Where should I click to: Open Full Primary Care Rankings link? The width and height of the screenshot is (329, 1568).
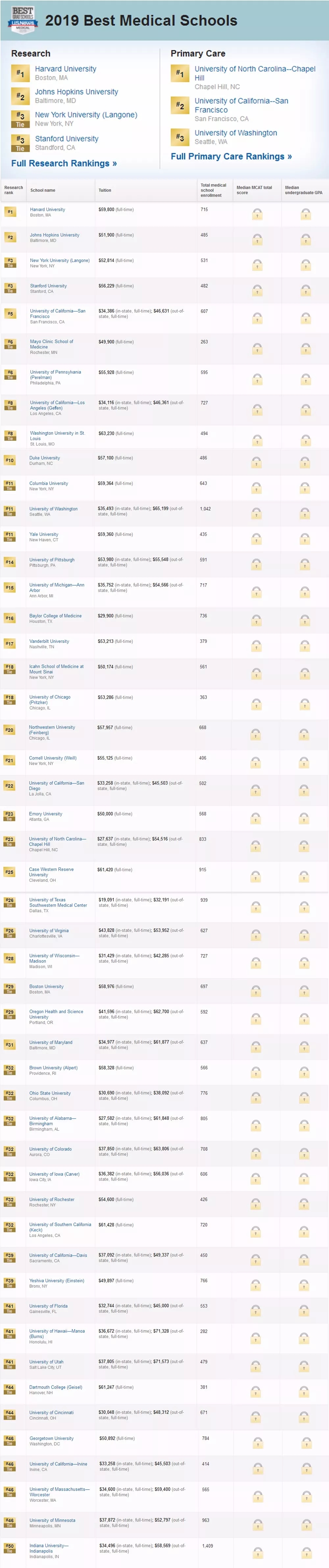click(x=231, y=156)
